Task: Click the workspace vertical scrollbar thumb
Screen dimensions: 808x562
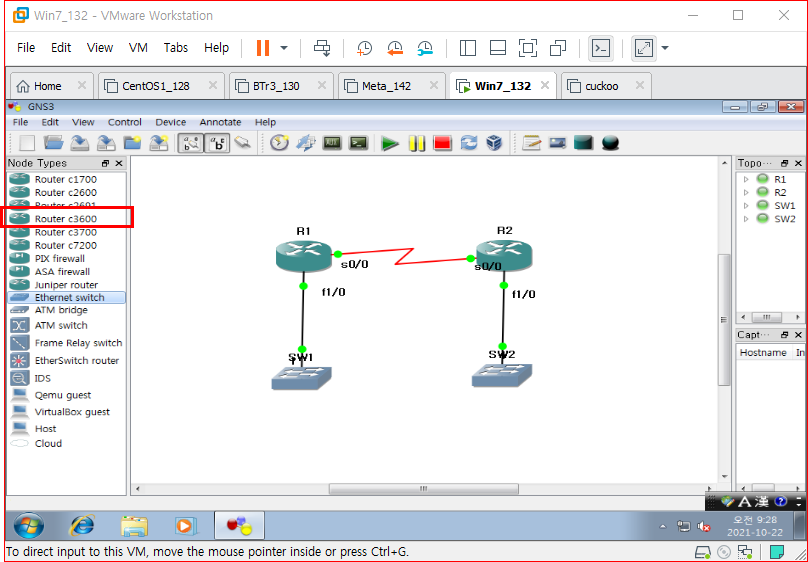Action: pyautogui.click(x=724, y=319)
